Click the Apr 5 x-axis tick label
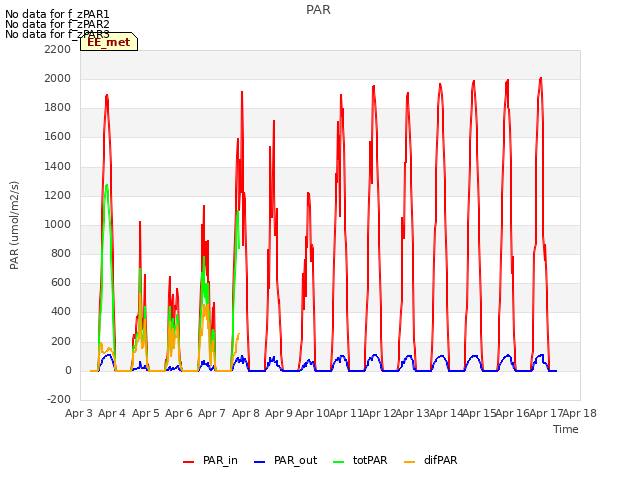640x480 pixels. (x=146, y=413)
